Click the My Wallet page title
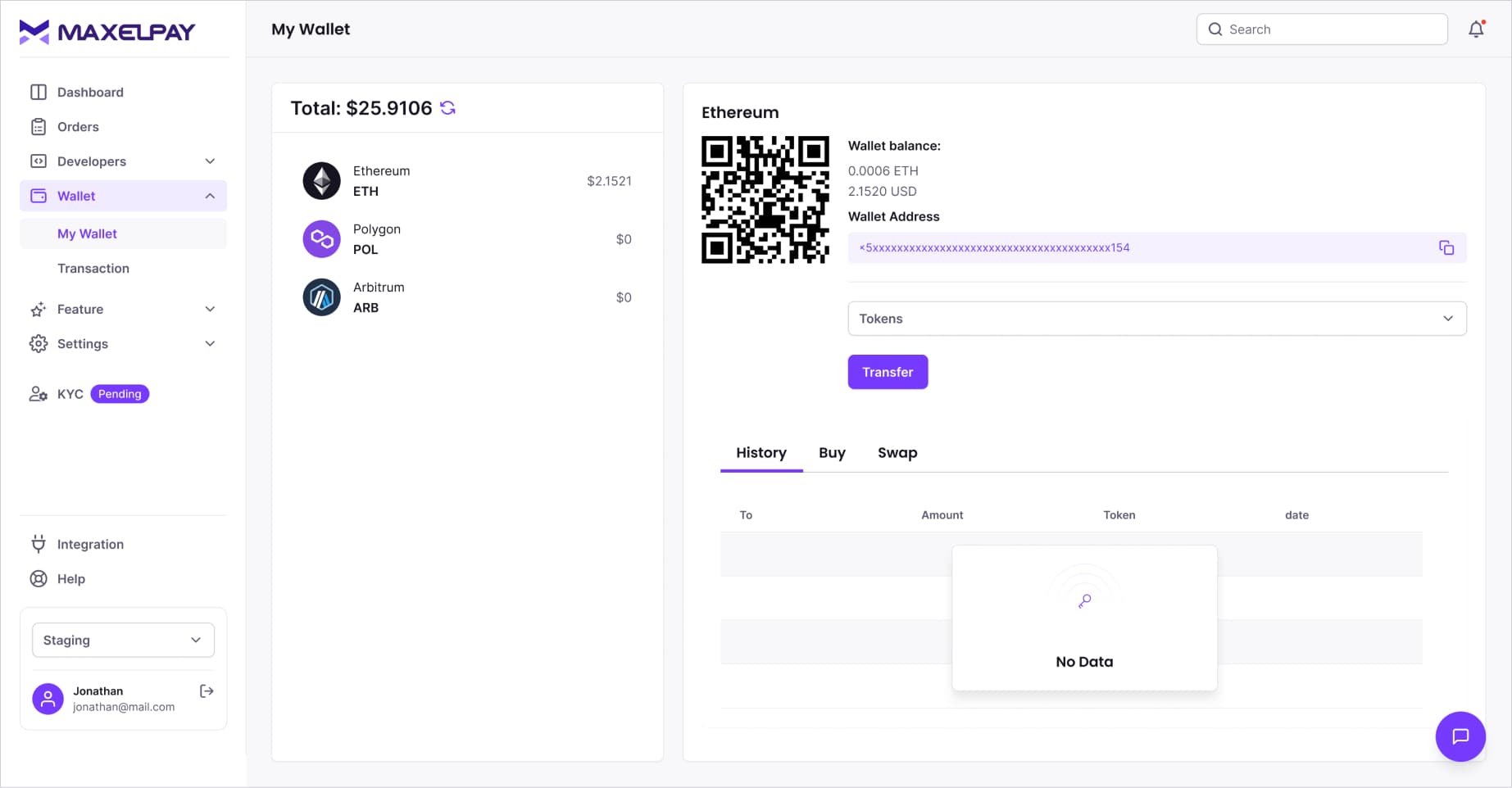The height and width of the screenshot is (788, 1512). coord(311,29)
